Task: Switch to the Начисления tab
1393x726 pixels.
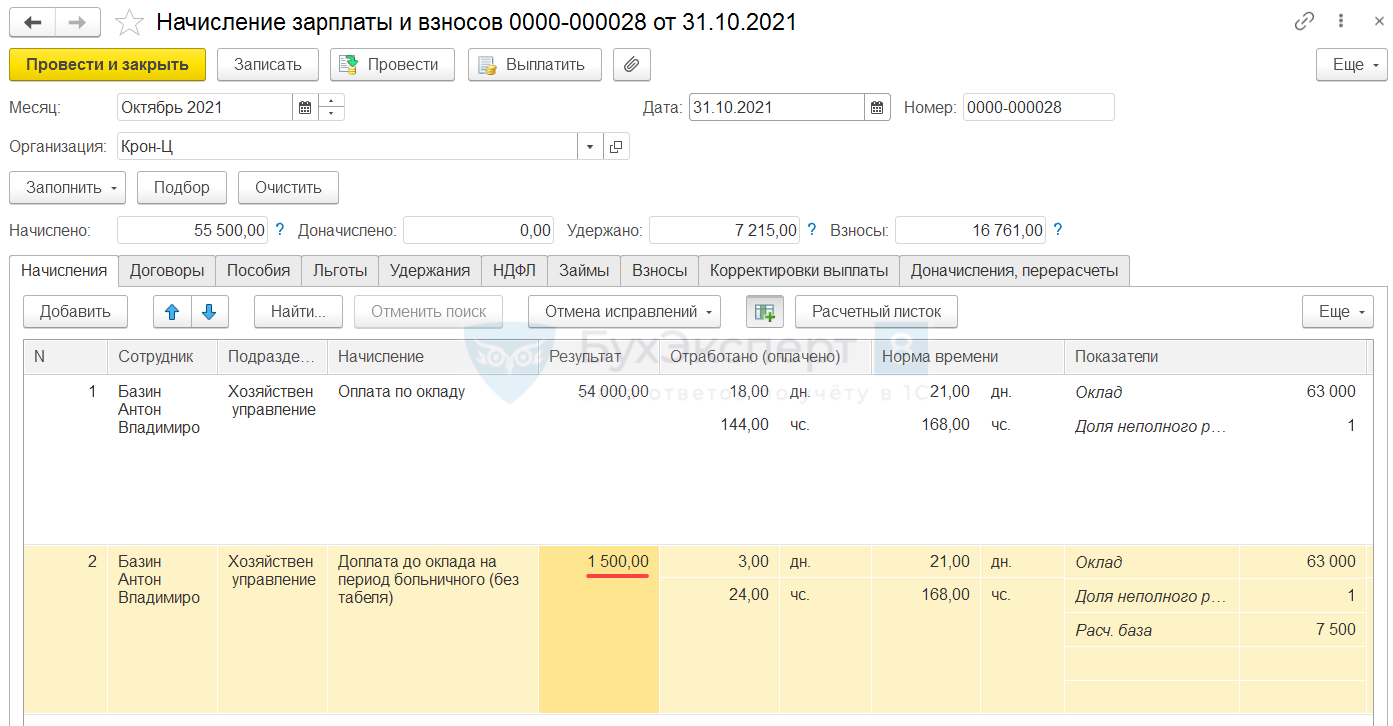Action: pyautogui.click(x=64, y=271)
